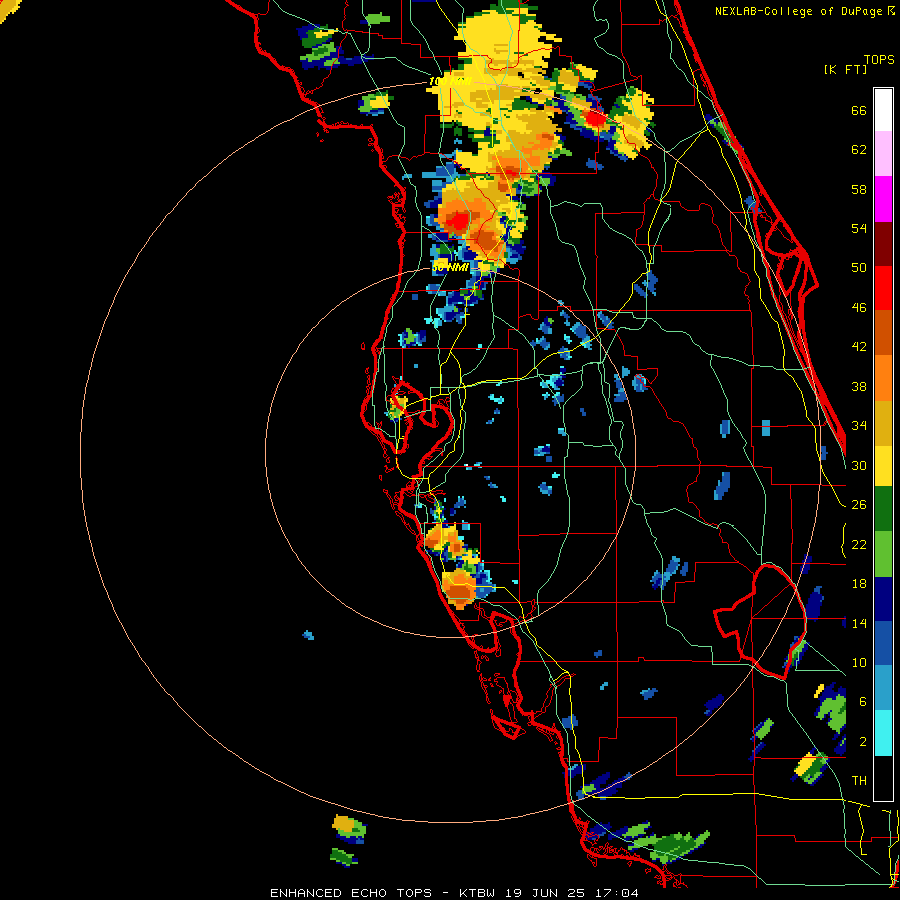This screenshot has width=900, height=900.
Task: Click the 42 legend value
Action: [x=859, y=347]
